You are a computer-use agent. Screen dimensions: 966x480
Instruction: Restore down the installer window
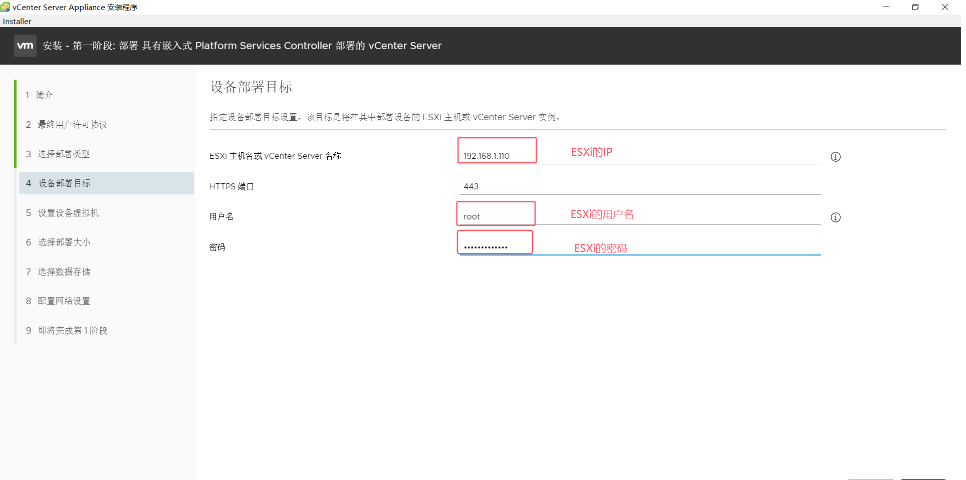pos(915,7)
